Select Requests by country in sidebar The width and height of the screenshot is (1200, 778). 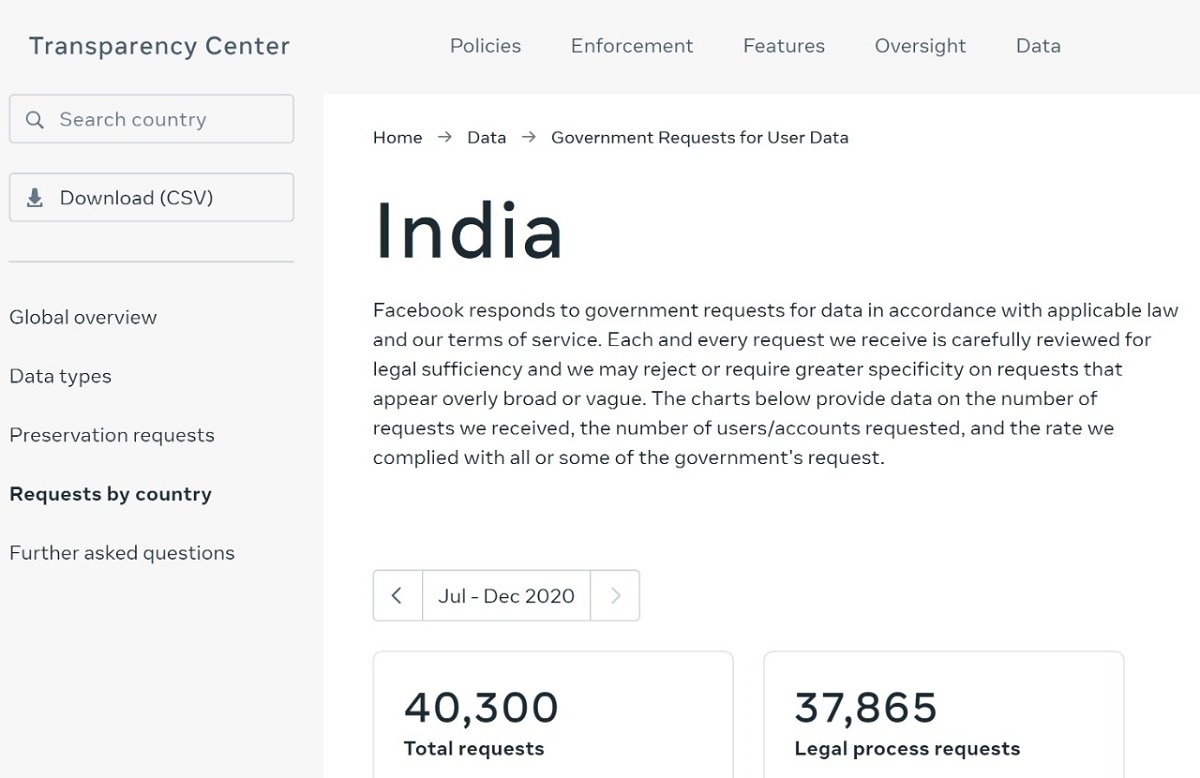coord(110,494)
